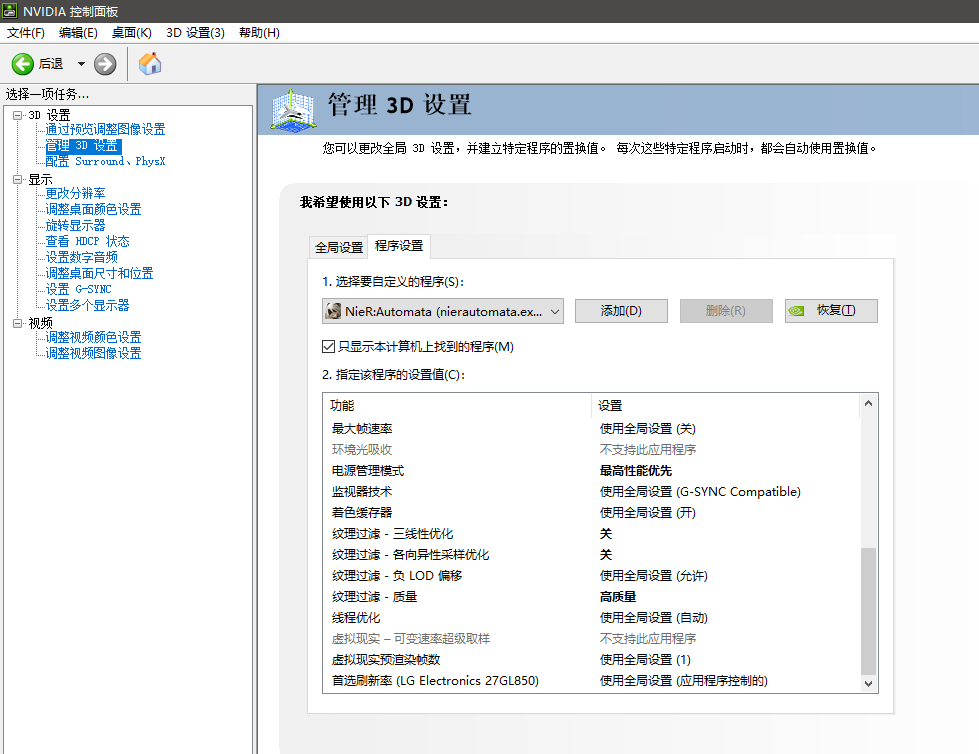The width and height of the screenshot is (979, 754).
Task: Select the 着色缓存器 row
Action: [591, 512]
